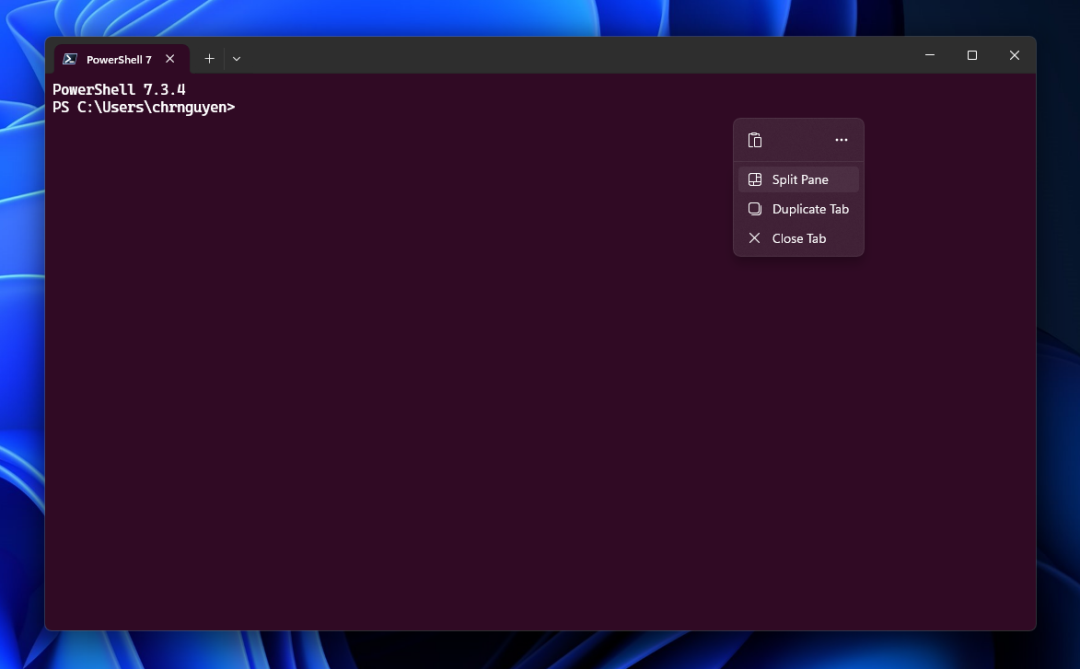Switch to the PowerShell 7 tab
This screenshot has width=1080, height=669.
pyautogui.click(x=122, y=59)
